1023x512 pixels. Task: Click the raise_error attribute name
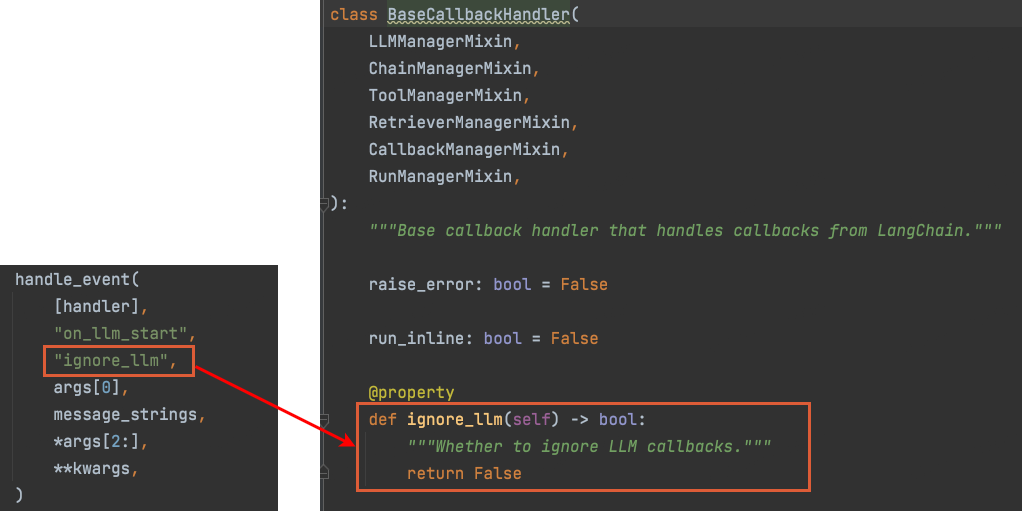pyautogui.click(x=421, y=284)
